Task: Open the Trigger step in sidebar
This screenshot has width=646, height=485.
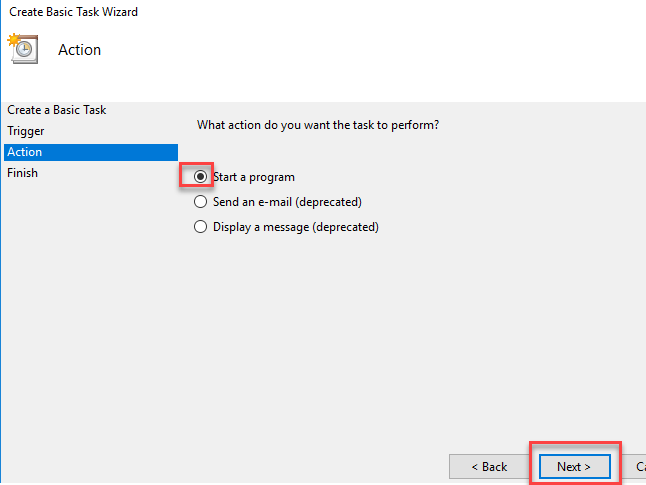Action: click(x=26, y=131)
